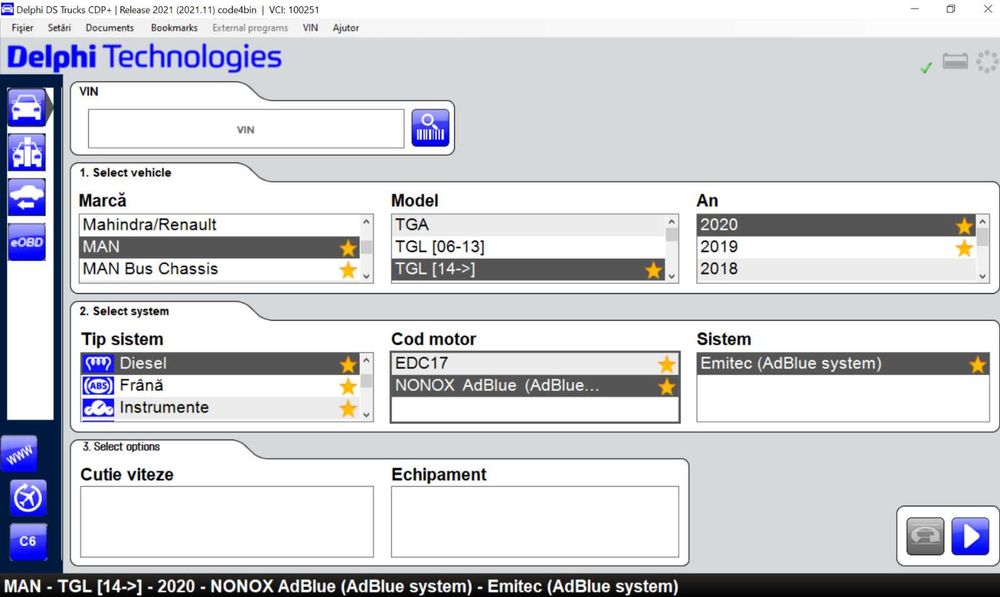Select MAN Bus Chassis brand
Screen dimensions: 1000x597
220,269
